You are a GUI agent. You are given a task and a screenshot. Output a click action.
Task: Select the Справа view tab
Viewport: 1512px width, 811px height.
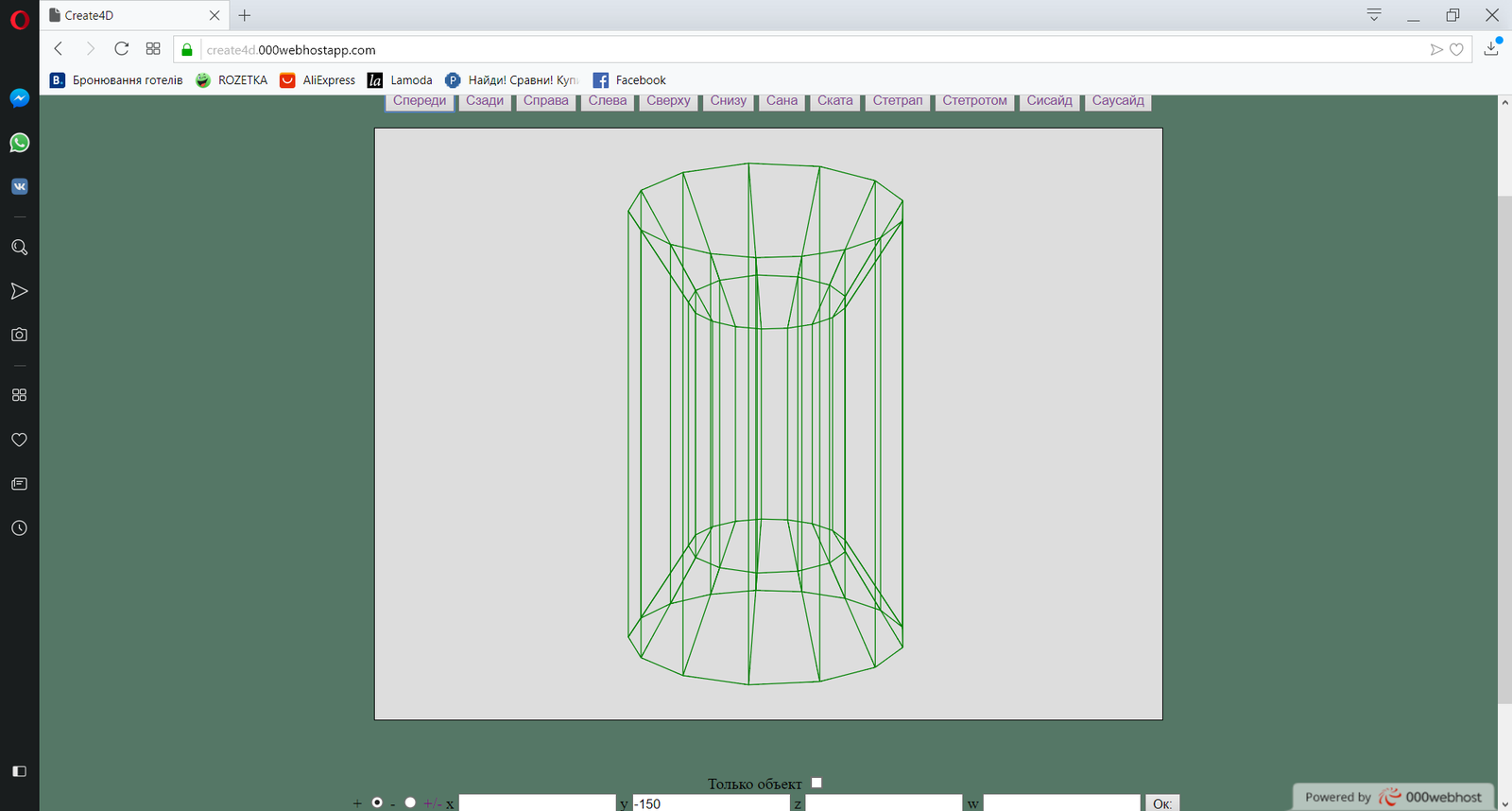546,101
